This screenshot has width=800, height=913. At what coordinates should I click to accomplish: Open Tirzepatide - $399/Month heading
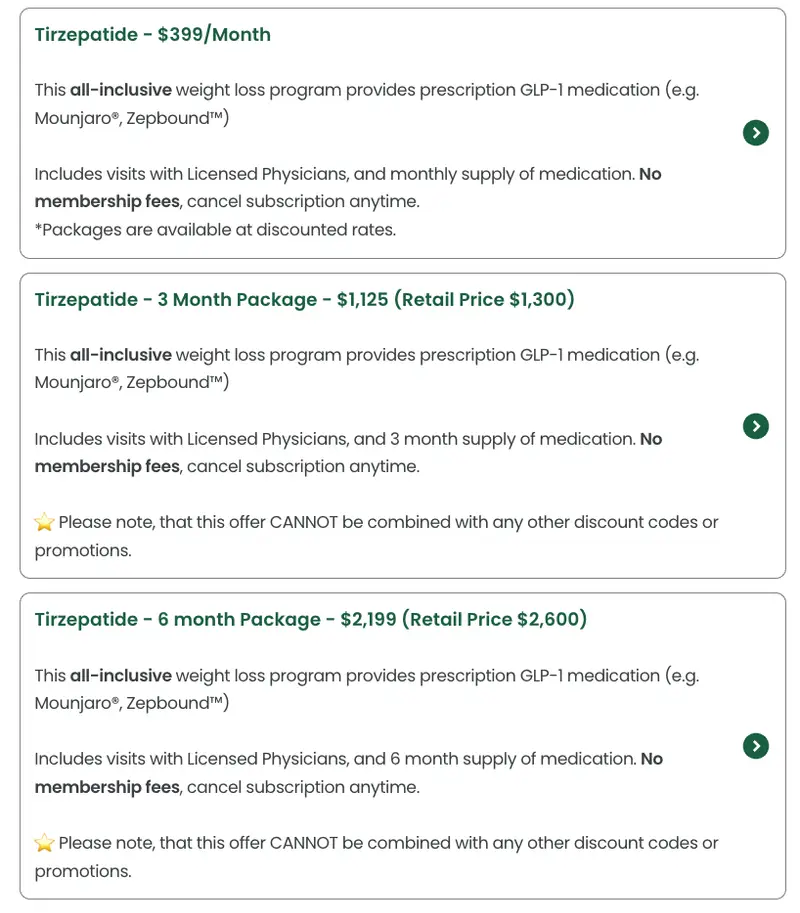click(x=152, y=35)
